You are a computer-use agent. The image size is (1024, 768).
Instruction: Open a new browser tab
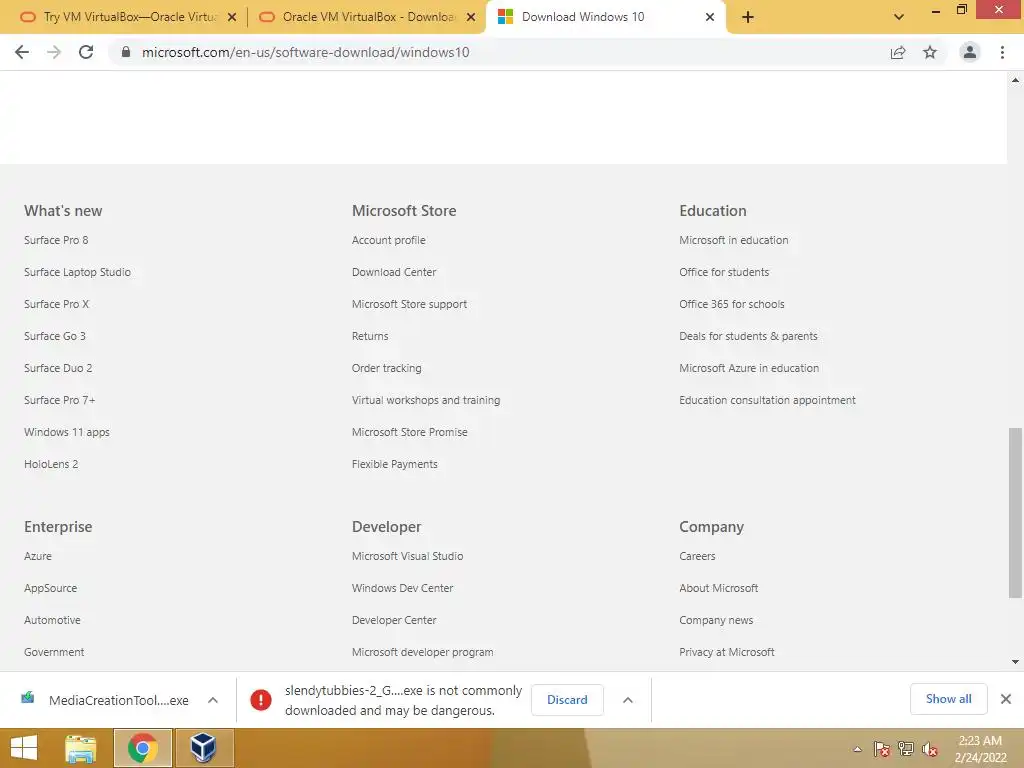click(748, 17)
